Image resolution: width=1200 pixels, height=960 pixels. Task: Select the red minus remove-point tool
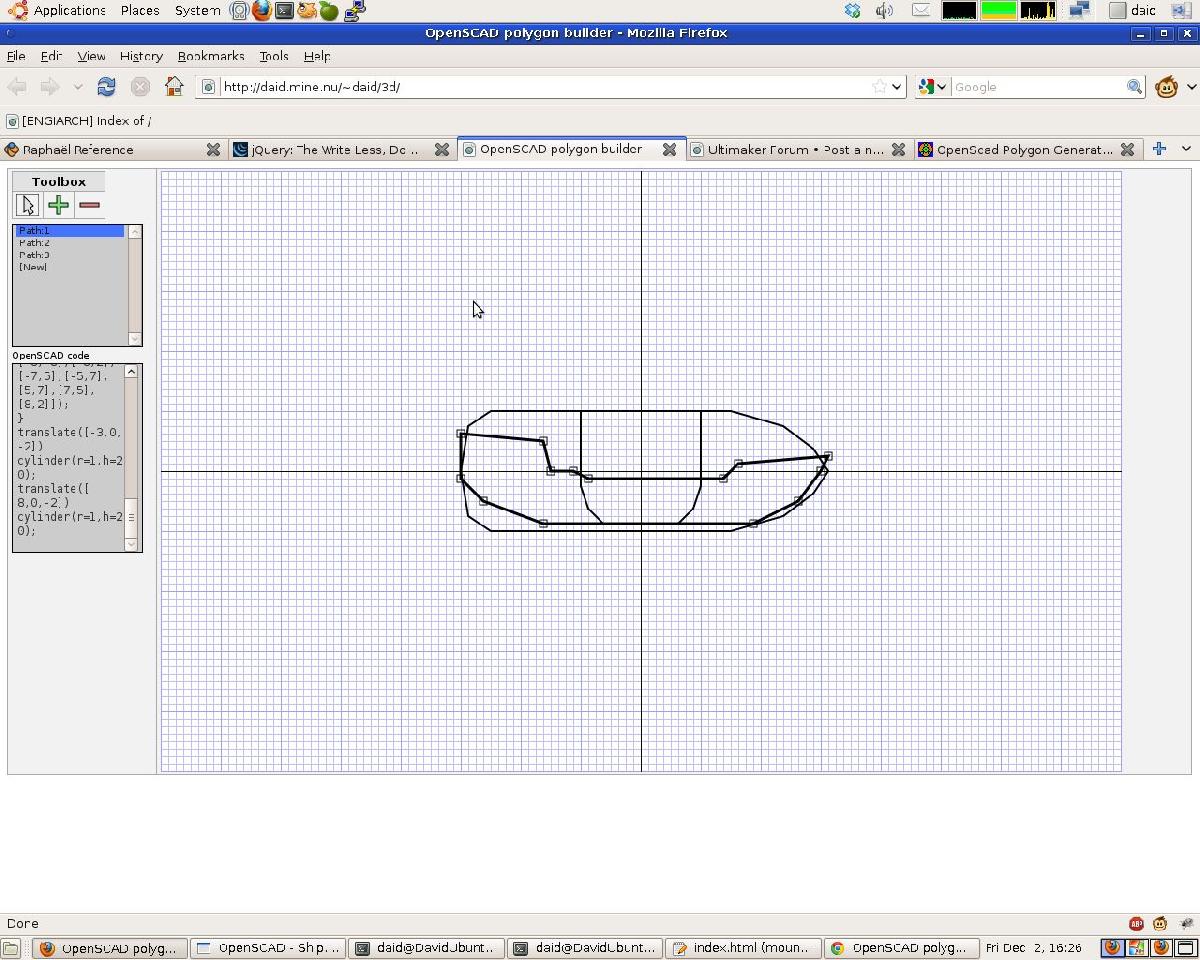[x=88, y=204]
